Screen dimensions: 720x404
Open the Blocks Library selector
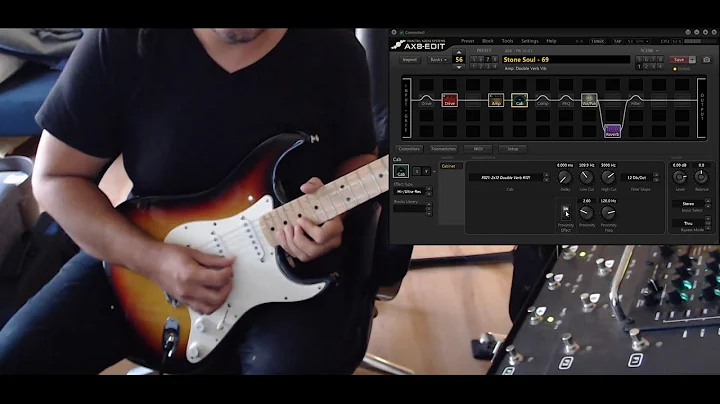pyautogui.click(x=410, y=208)
